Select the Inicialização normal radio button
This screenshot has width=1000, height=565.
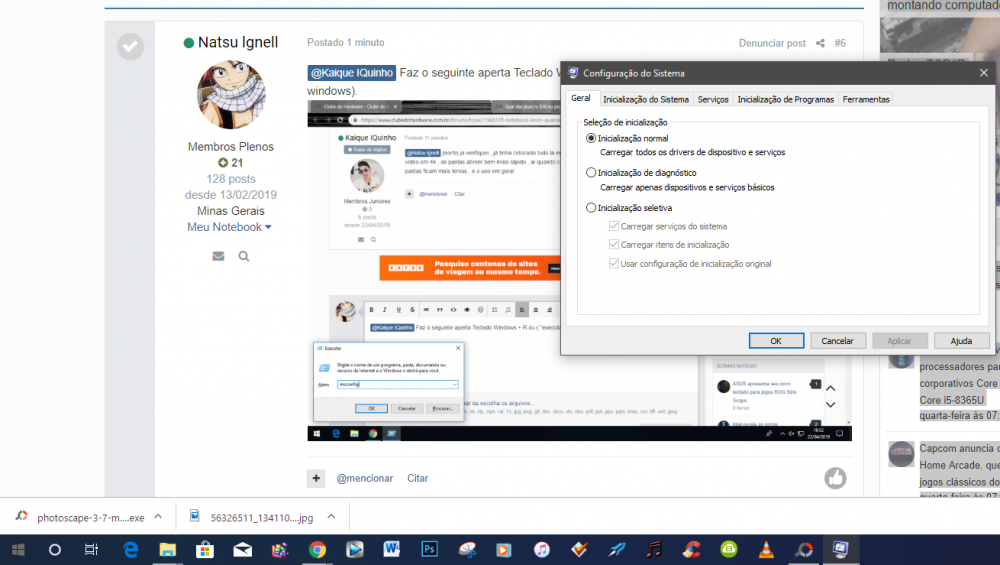click(591, 138)
